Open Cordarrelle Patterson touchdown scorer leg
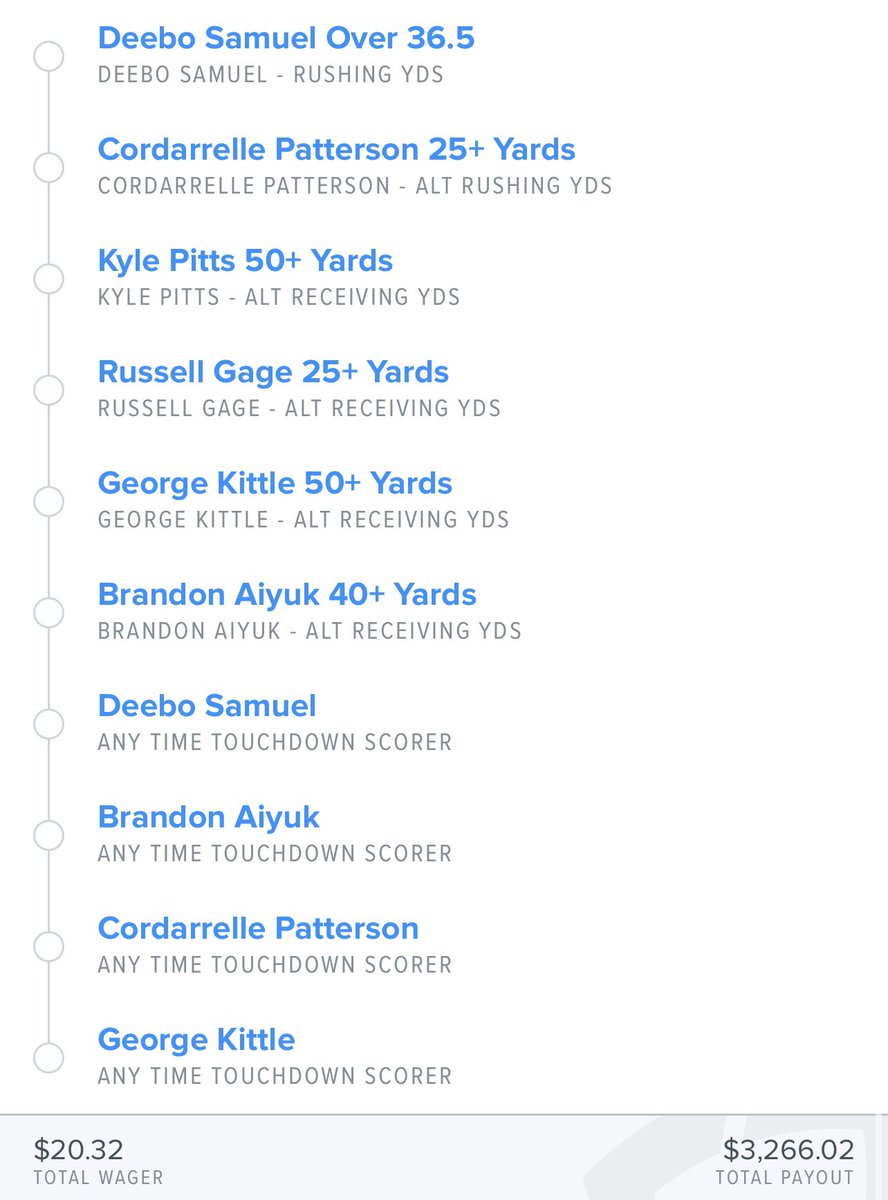The image size is (888, 1200). click(x=258, y=927)
